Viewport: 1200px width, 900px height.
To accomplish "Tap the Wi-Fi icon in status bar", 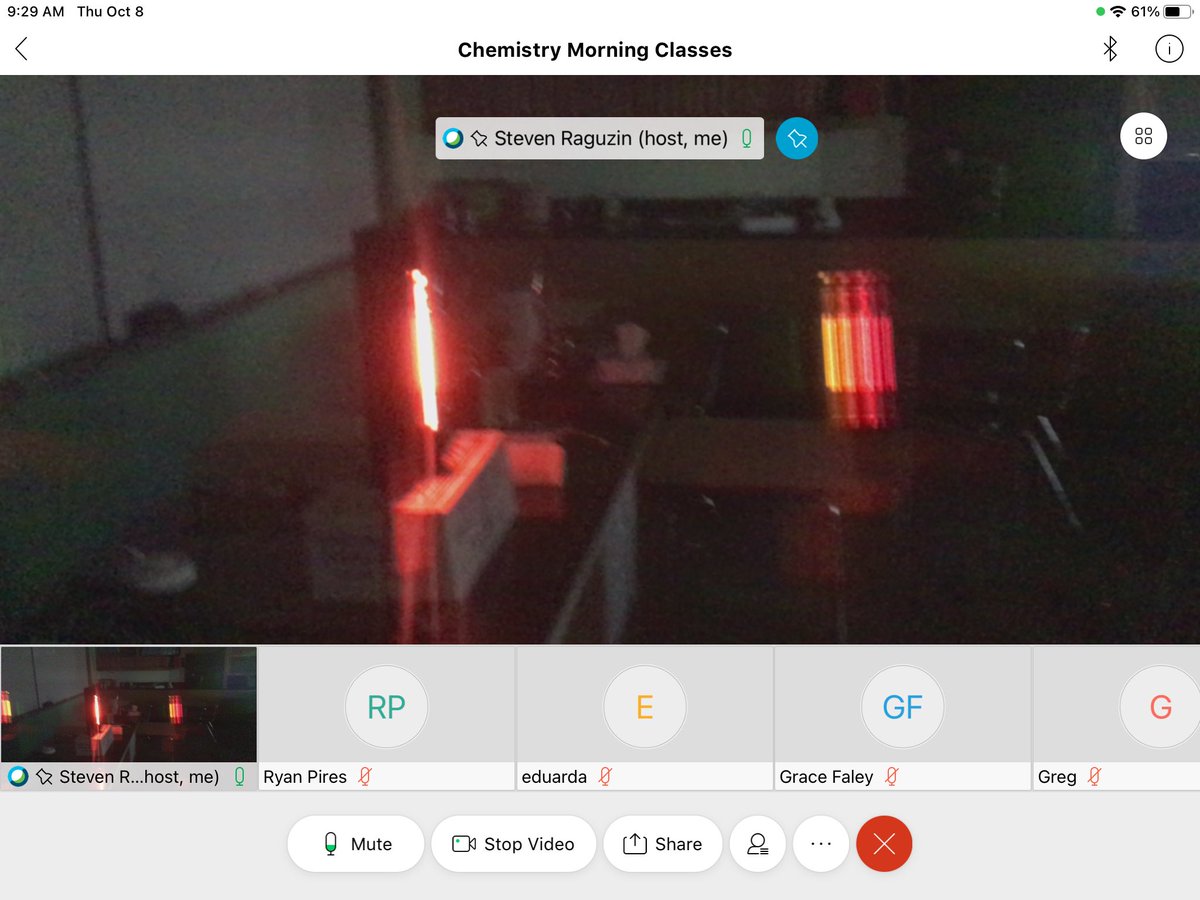I will [x=1118, y=12].
